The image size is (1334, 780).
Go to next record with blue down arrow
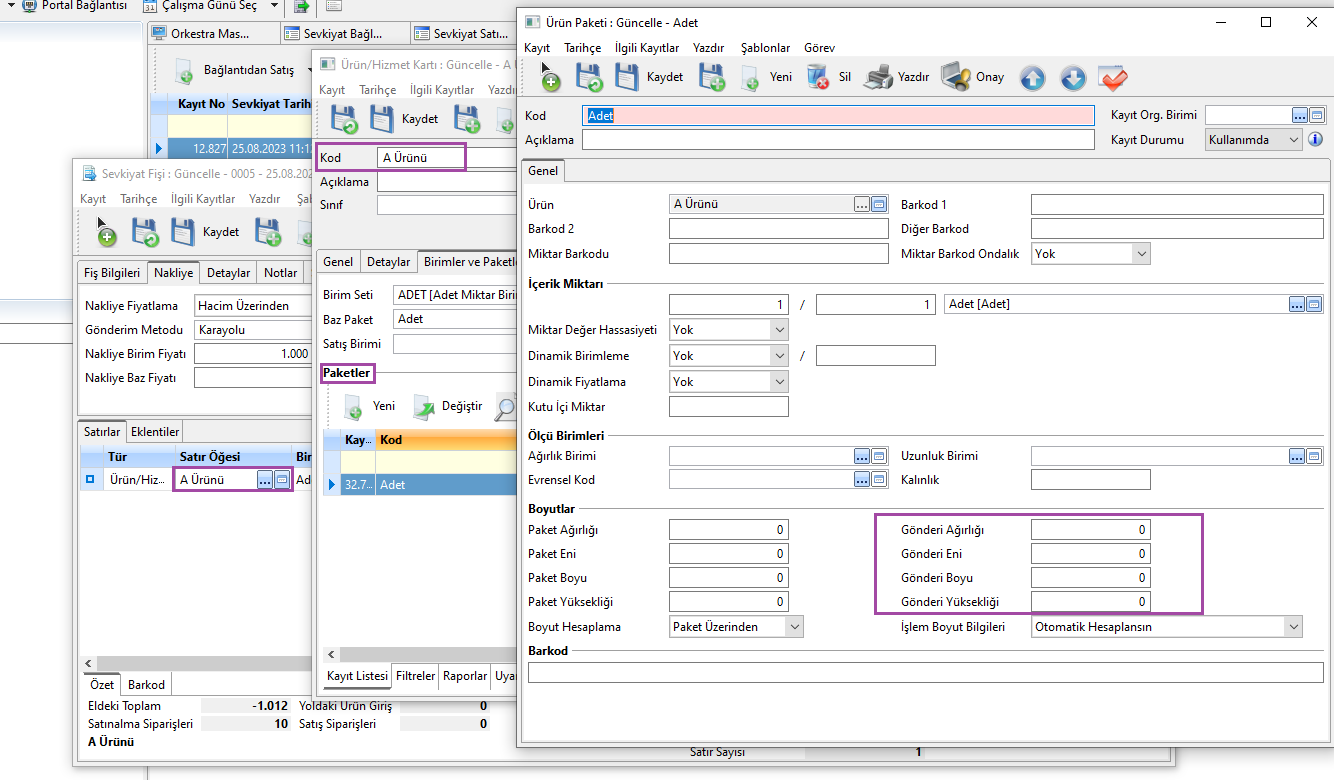click(1073, 78)
